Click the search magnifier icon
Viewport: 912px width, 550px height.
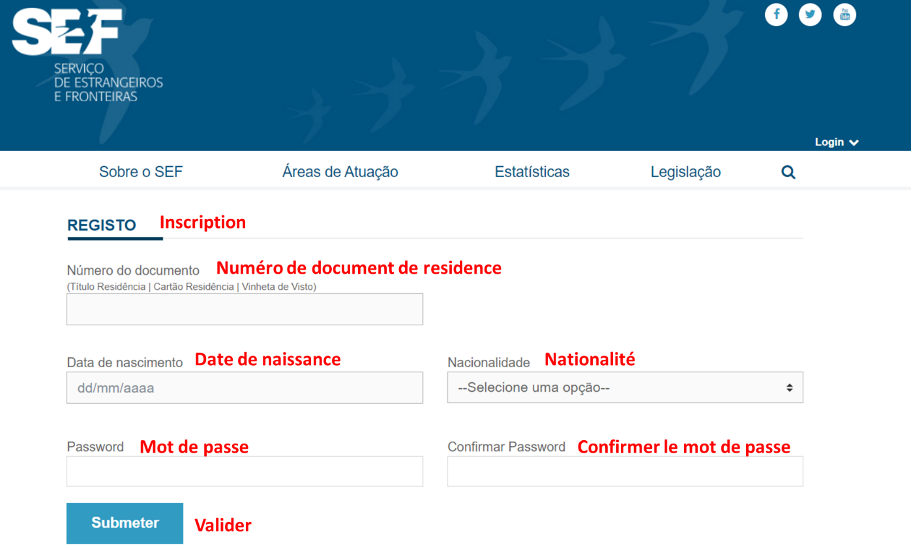click(x=788, y=172)
